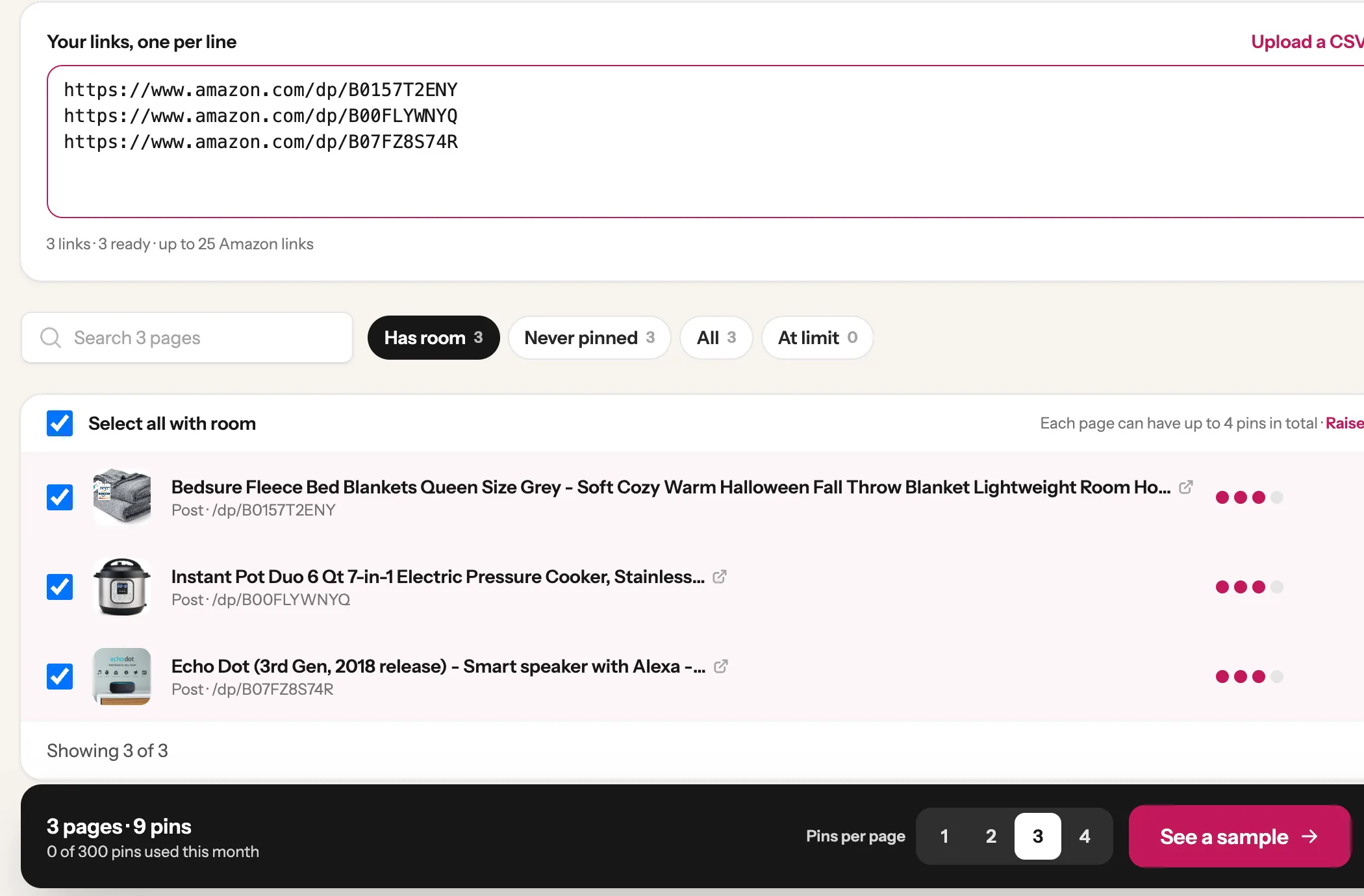This screenshot has width=1364, height=896.
Task: Click pin dots indicator for Echo Dot row
Action: 1249,677
